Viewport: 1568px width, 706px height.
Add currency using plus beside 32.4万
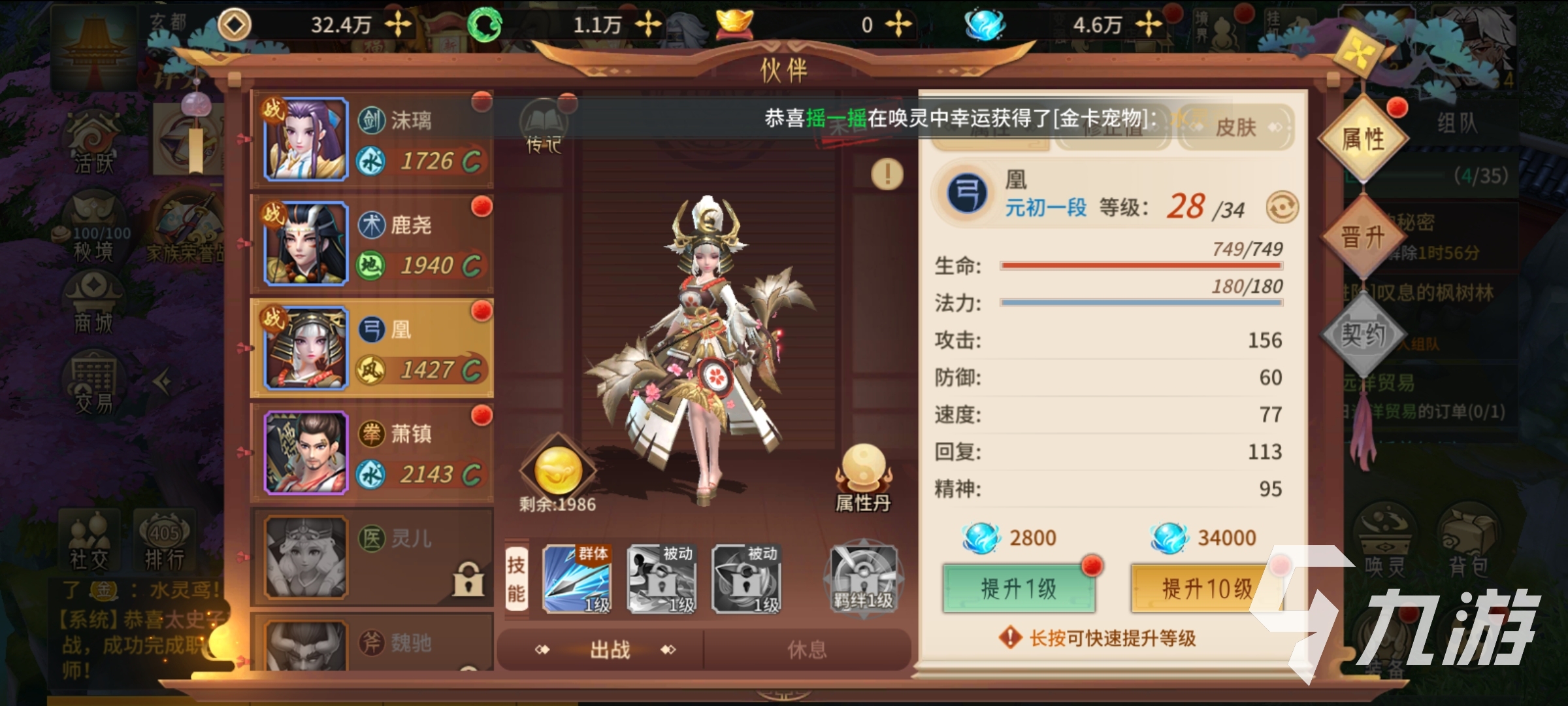[x=397, y=25]
